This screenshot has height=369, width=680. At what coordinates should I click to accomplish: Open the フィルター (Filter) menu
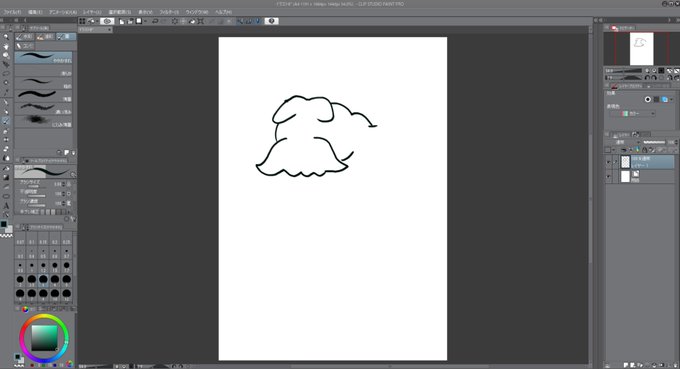[x=169, y=12]
